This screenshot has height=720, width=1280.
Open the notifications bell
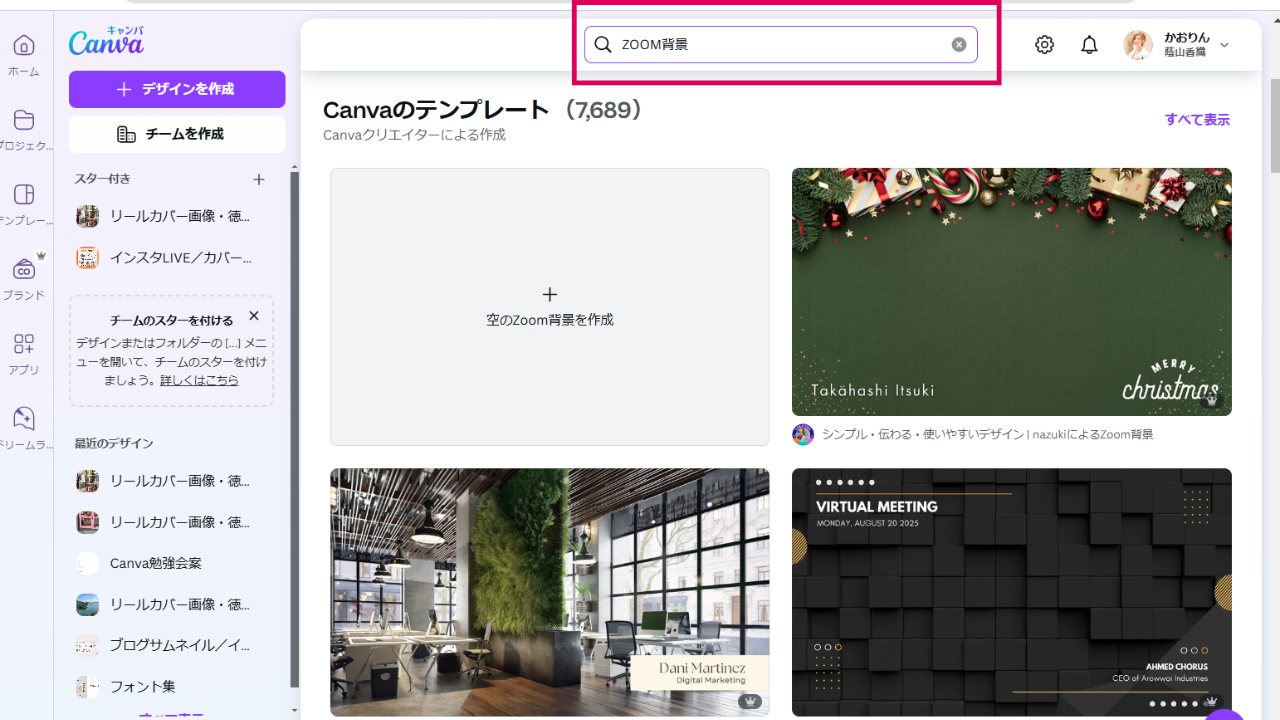click(x=1089, y=45)
